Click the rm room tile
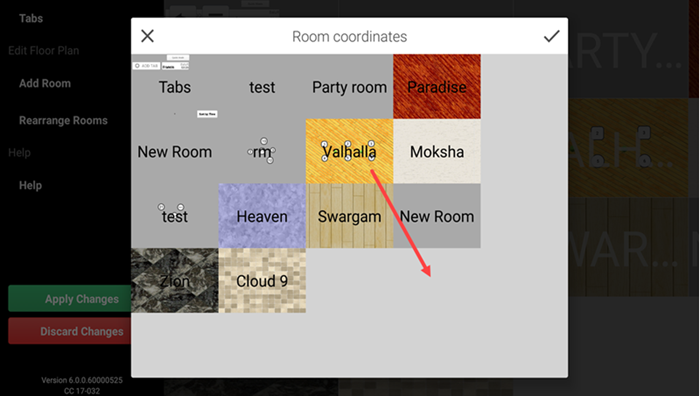This screenshot has height=396, width=700. click(262, 151)
